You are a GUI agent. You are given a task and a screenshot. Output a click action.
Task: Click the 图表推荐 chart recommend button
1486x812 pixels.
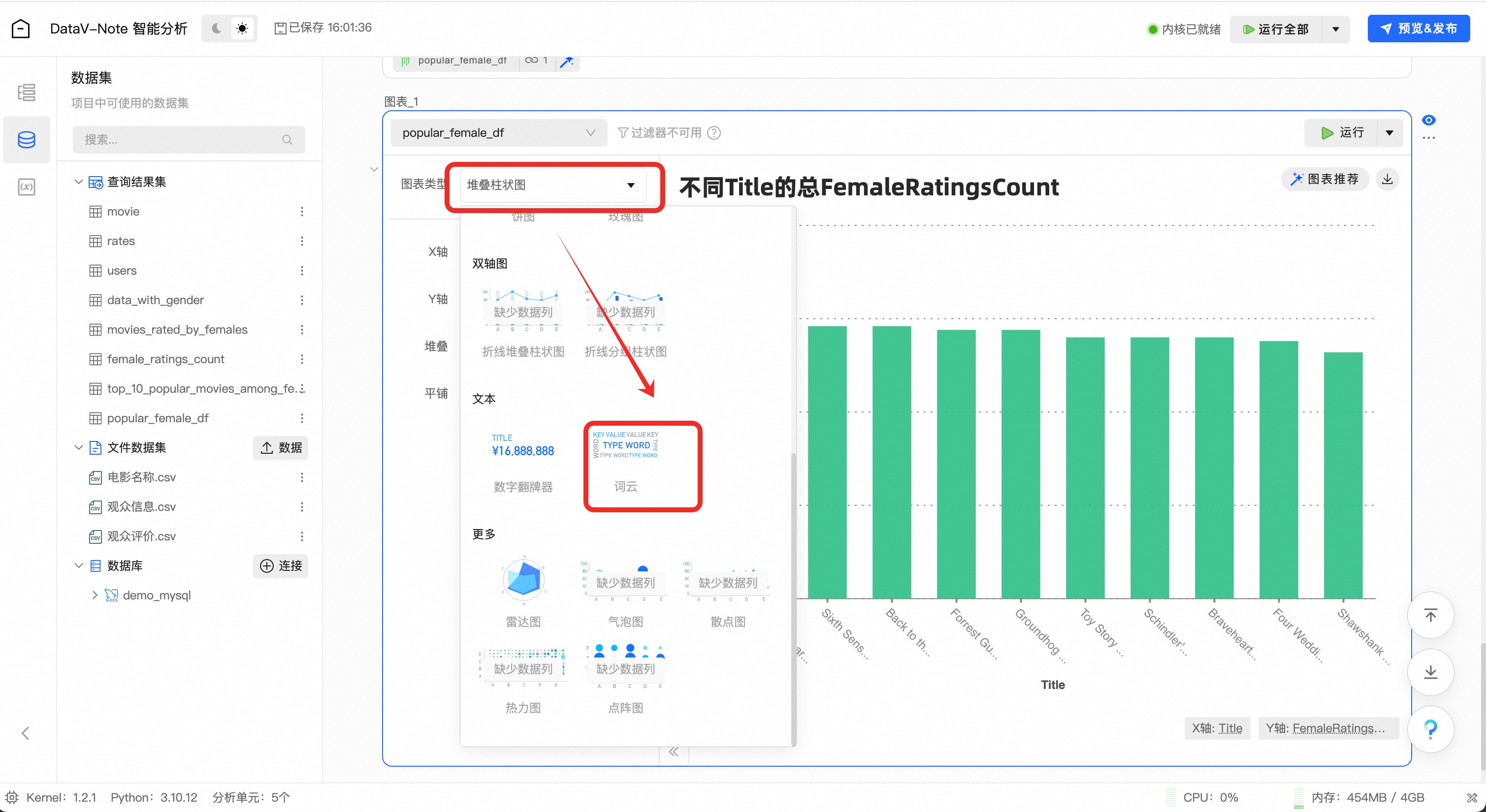click(1325, 179)
